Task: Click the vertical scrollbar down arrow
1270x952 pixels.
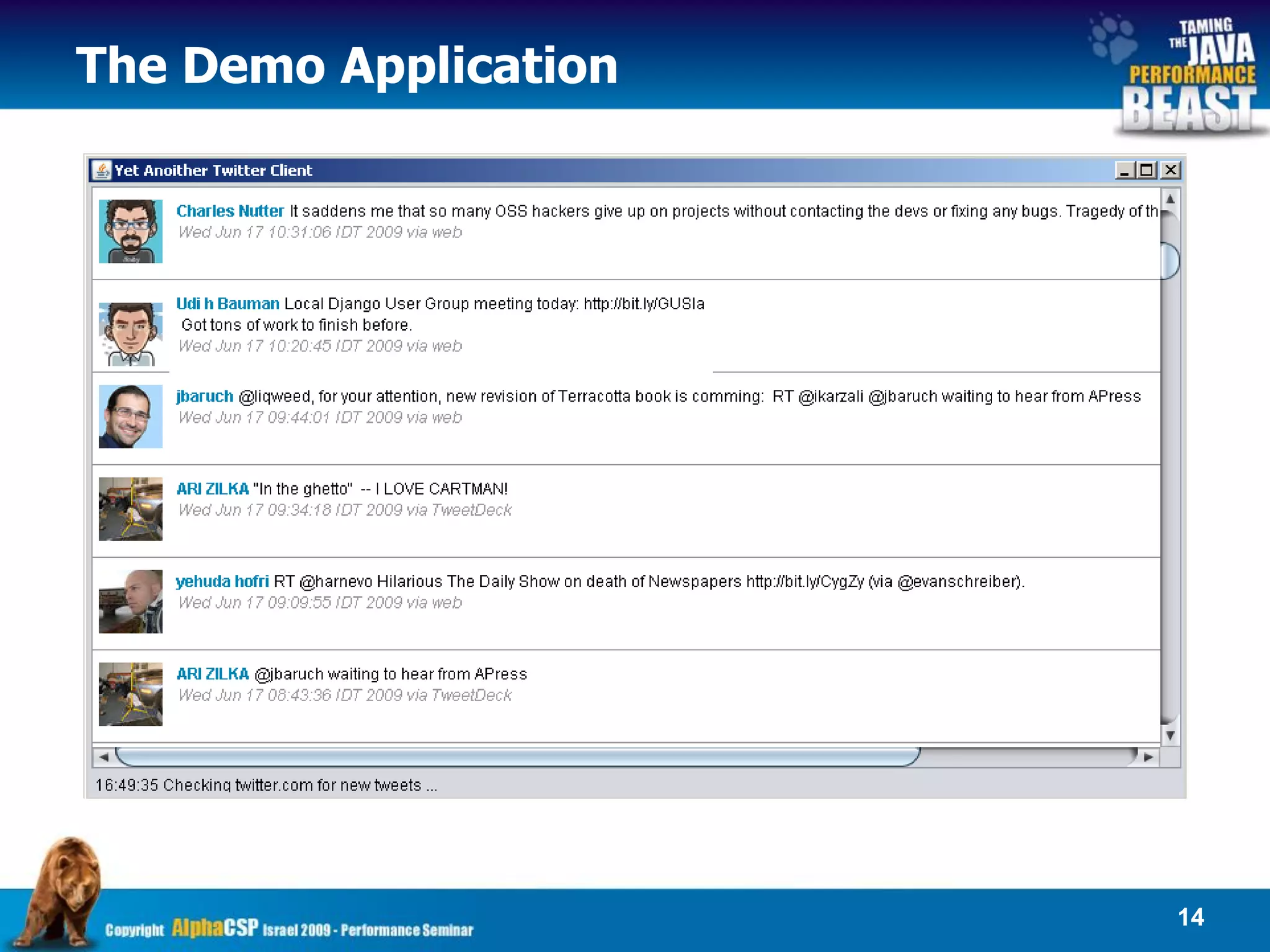Action: [1170, 735]
